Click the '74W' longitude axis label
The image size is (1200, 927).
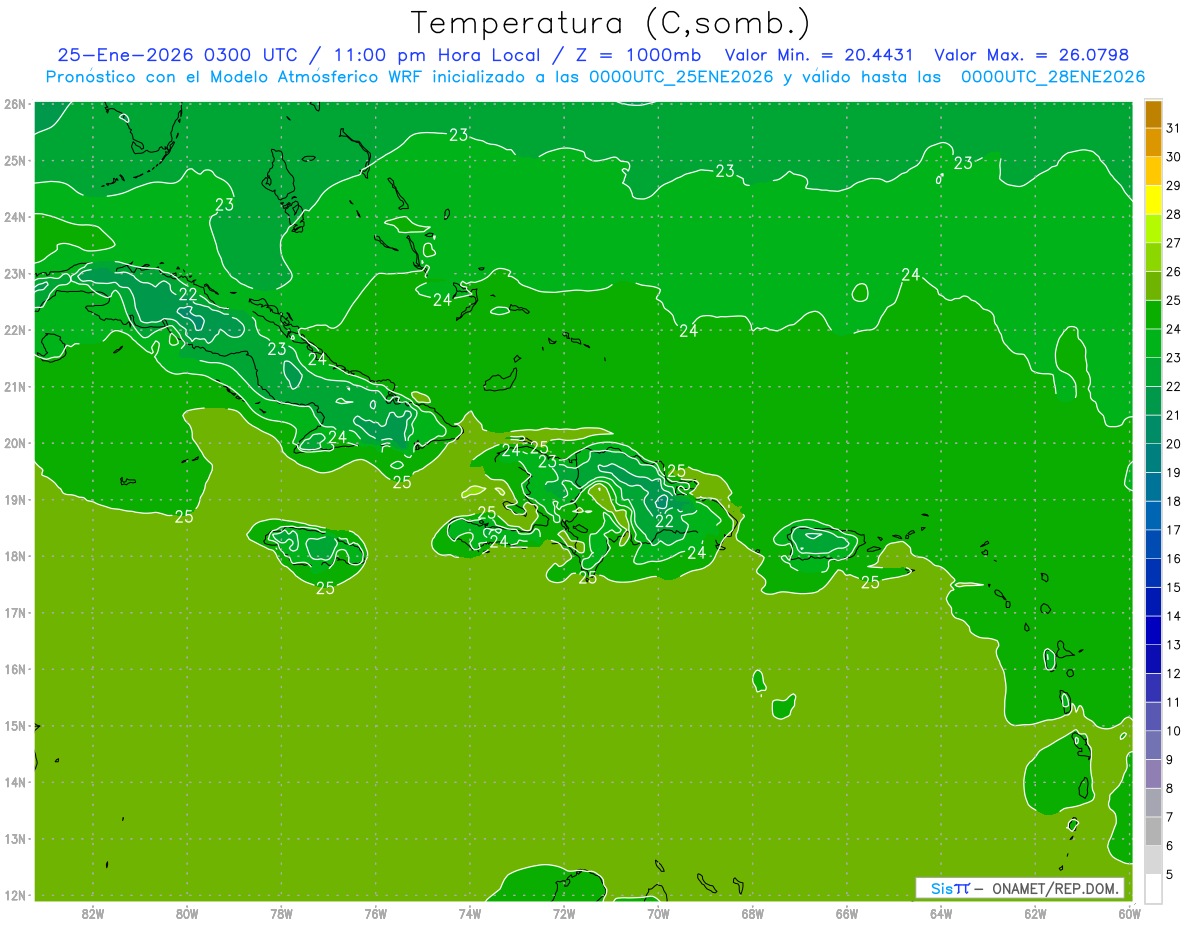click(469, 913)
